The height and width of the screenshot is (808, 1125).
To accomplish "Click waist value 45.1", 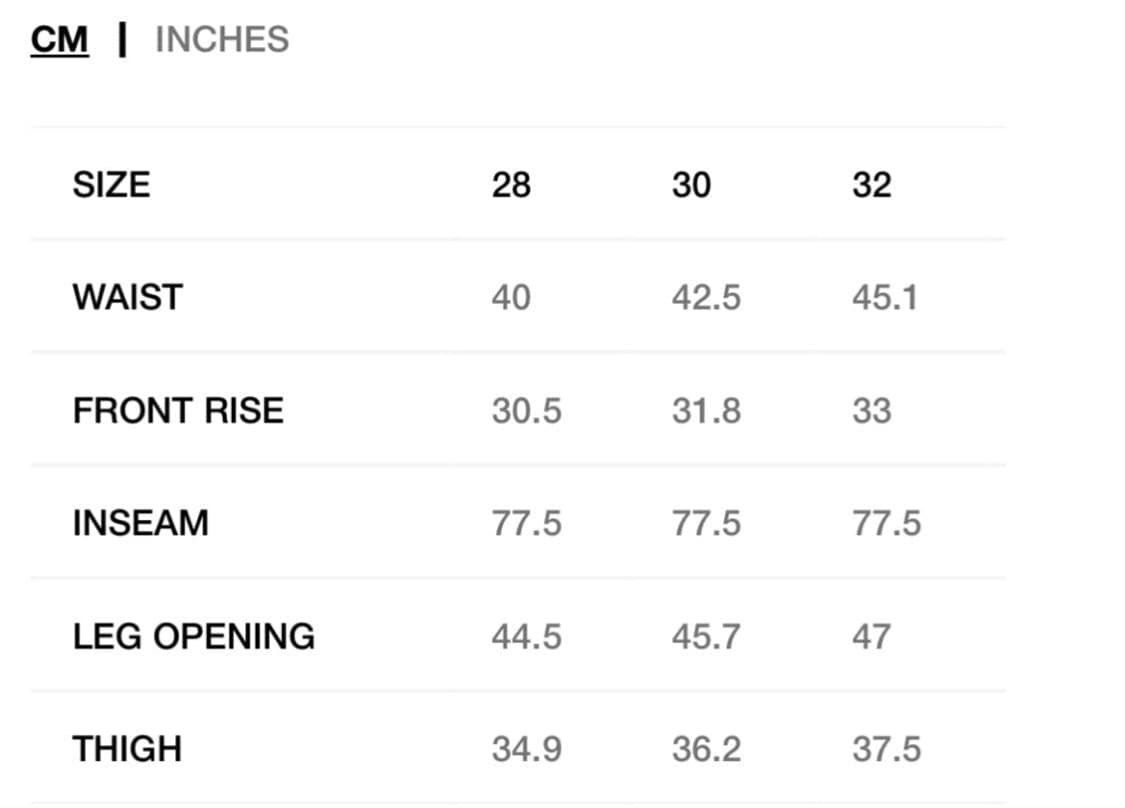I will coord(885,298).
